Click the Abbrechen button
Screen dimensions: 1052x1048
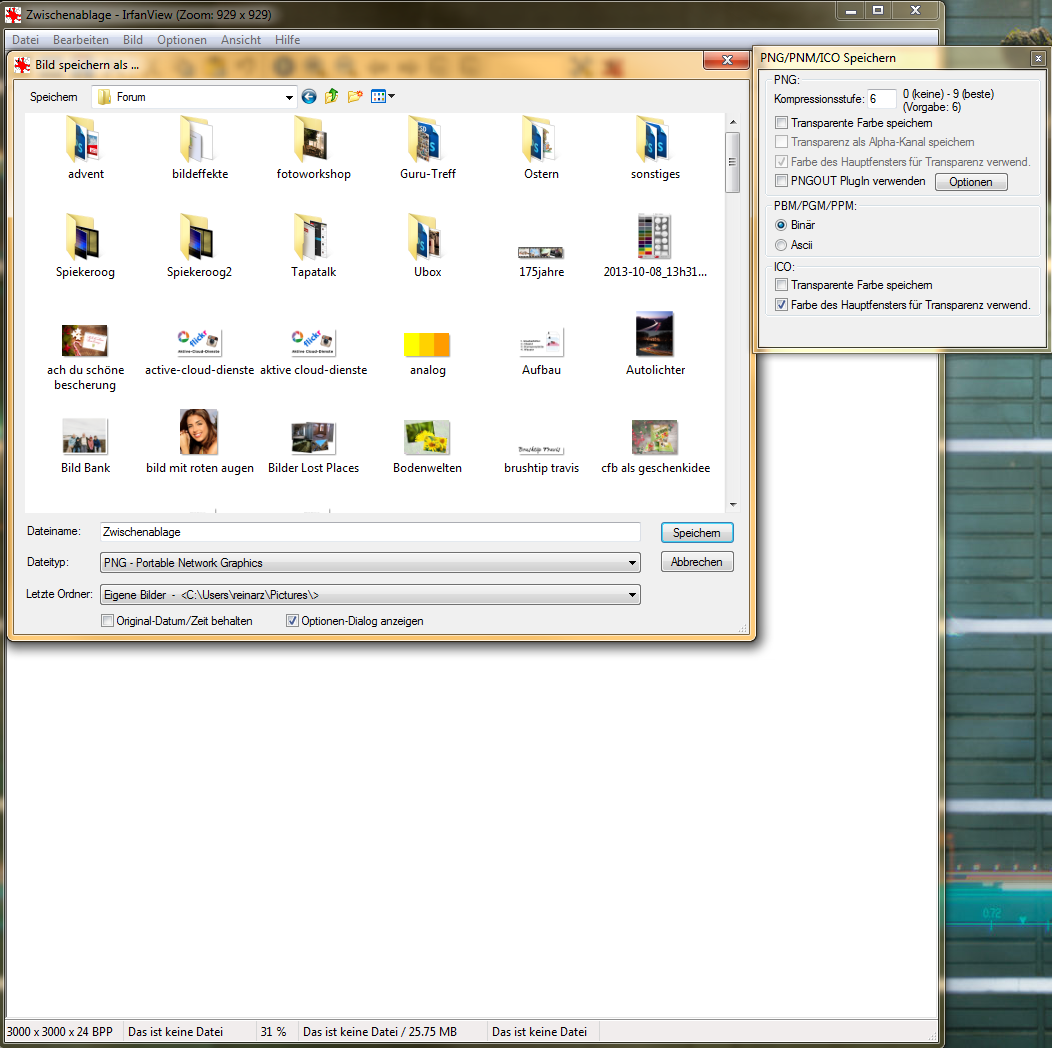[697, 562]
